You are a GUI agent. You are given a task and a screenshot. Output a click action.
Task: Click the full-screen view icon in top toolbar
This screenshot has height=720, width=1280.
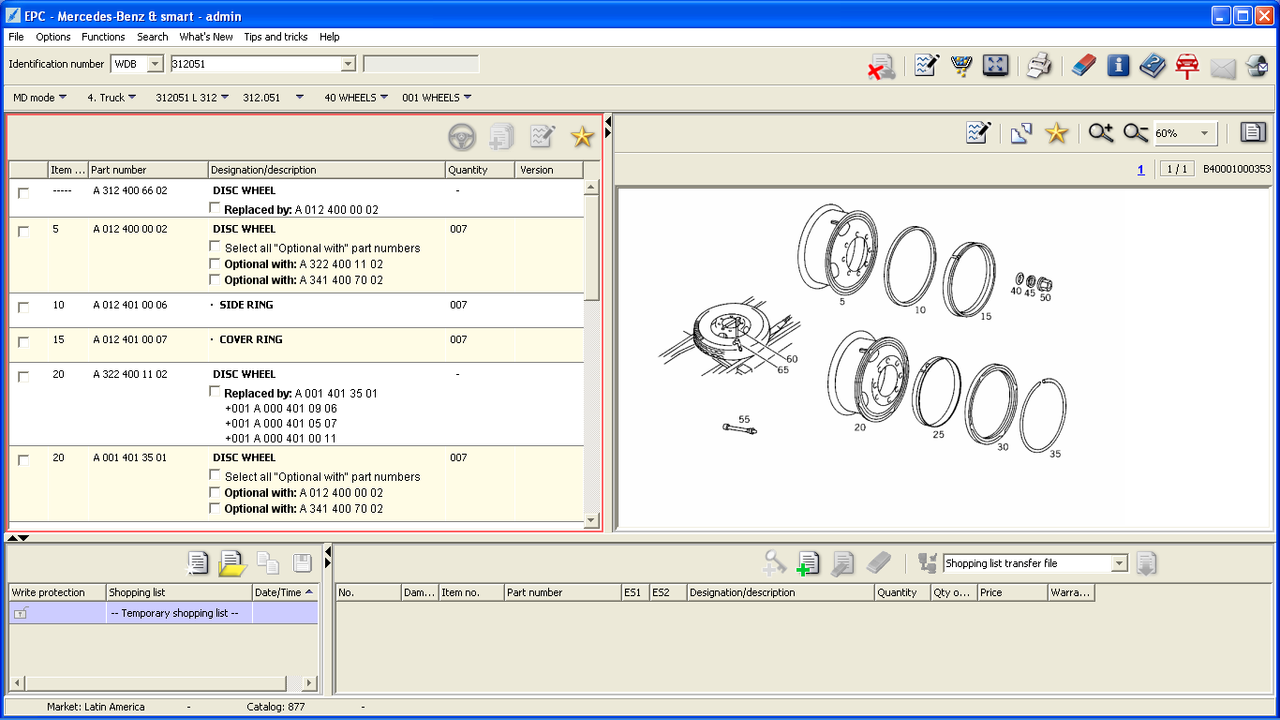(x=995, y=66)
